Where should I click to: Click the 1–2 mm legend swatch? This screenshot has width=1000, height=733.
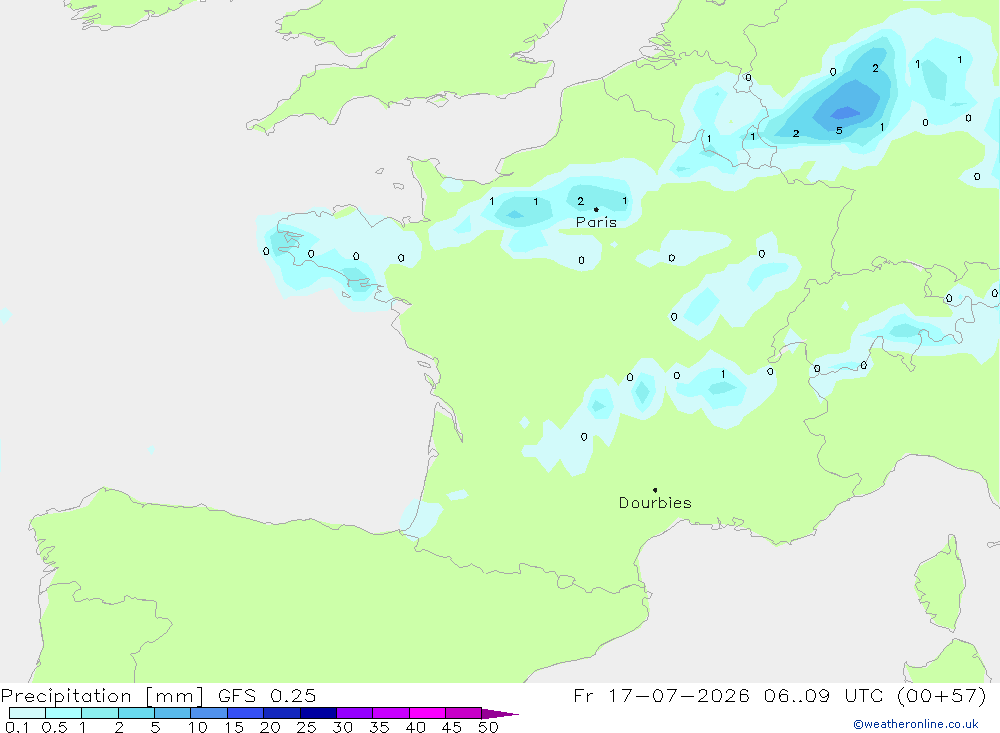(100, 713)
